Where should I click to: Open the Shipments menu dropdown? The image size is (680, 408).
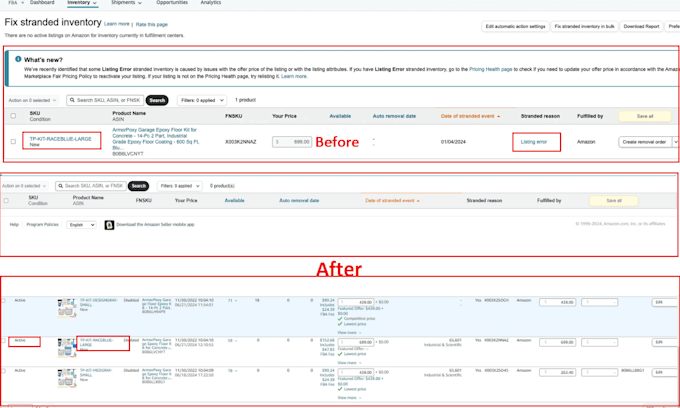[x=126, y=3]
